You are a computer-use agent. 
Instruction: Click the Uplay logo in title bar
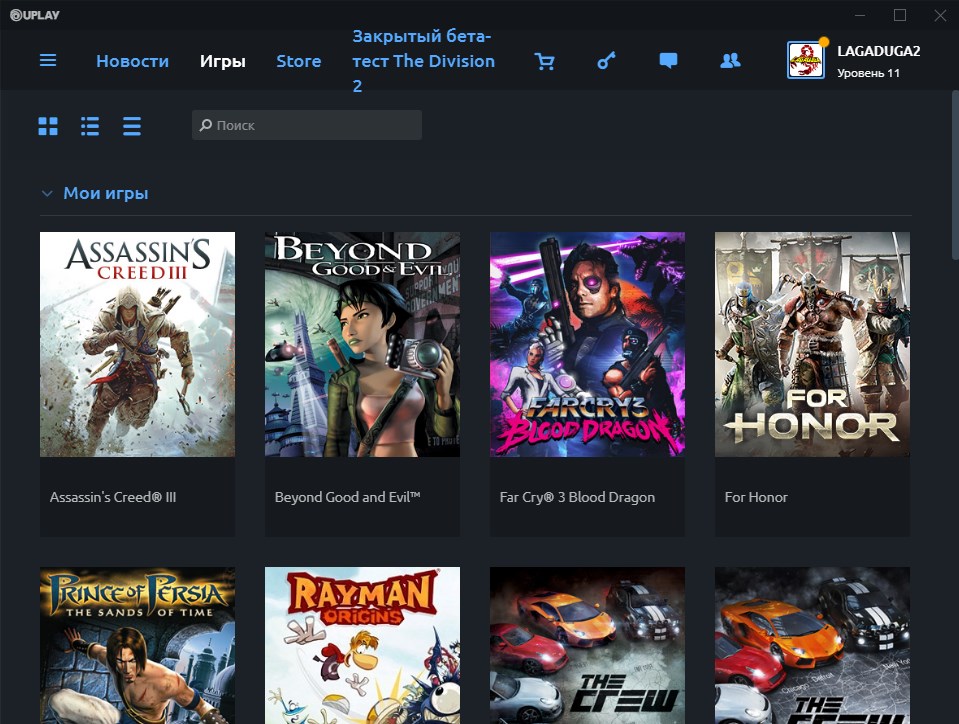(x=35, y=15)
